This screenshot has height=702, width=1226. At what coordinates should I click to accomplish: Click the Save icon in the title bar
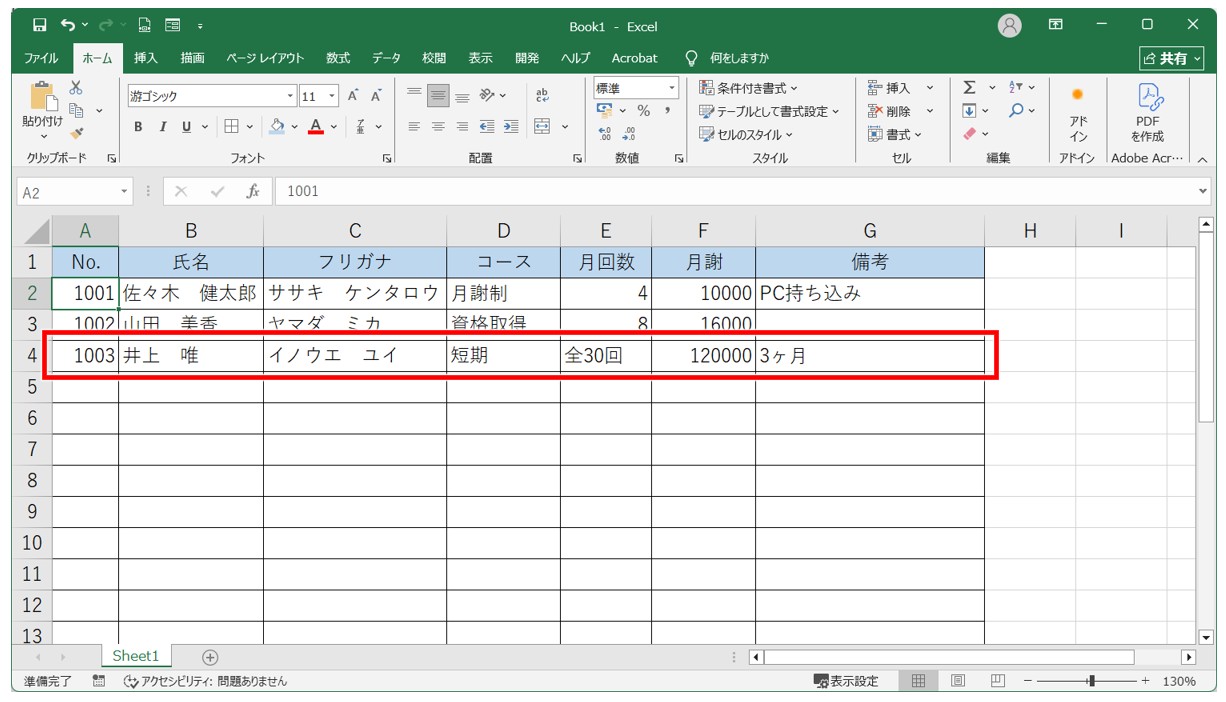(x=39, y=26)
